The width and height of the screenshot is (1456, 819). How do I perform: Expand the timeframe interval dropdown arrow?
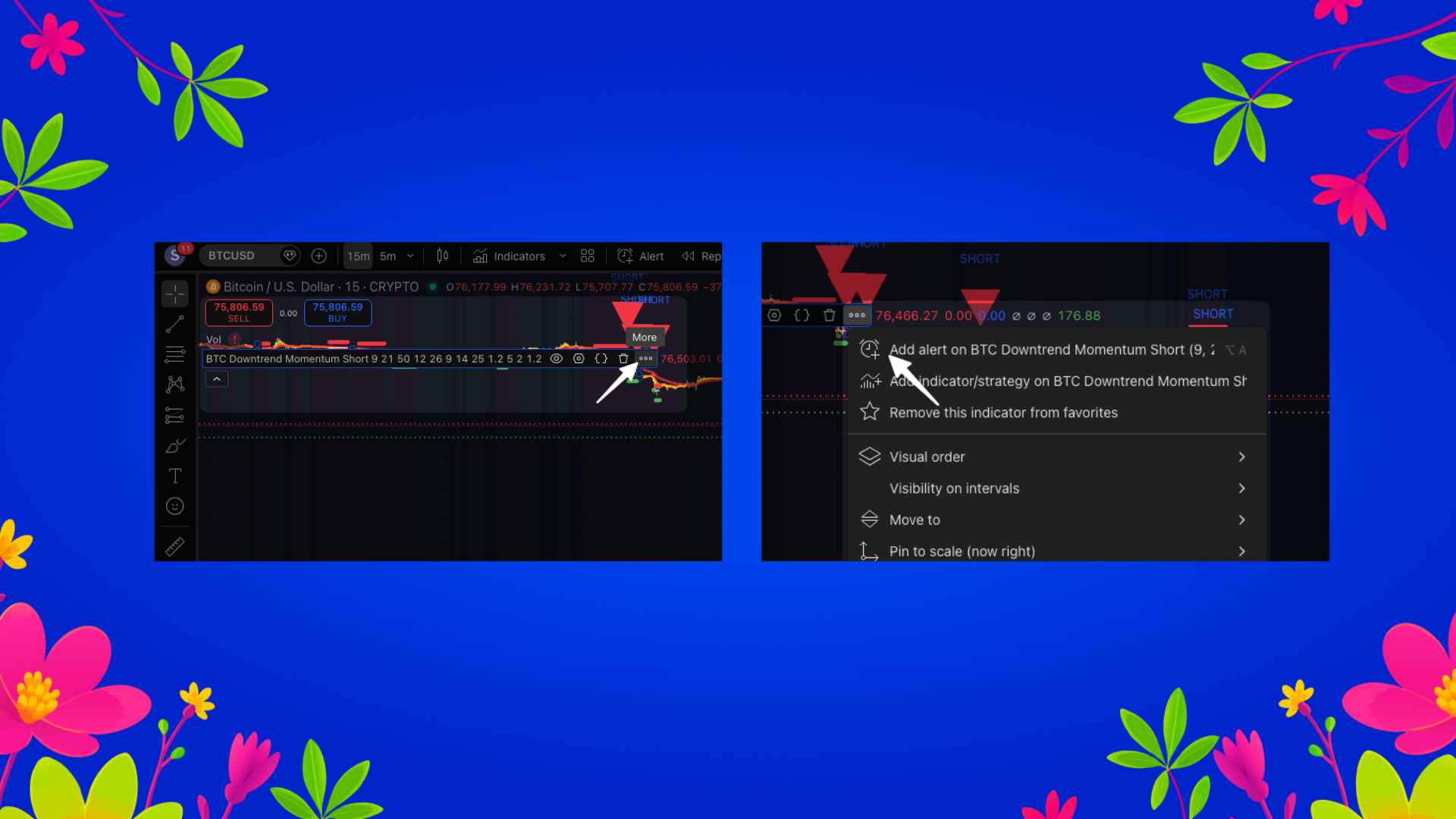411,256
